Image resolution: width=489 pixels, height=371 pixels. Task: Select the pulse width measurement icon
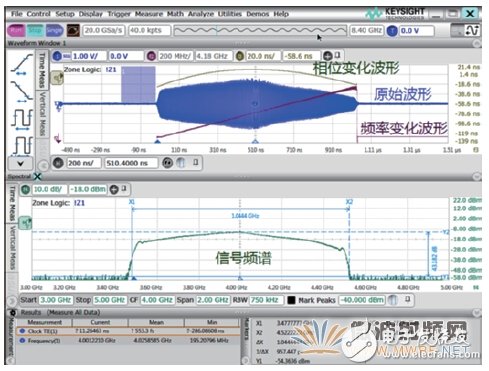click(x=22, y=146)
